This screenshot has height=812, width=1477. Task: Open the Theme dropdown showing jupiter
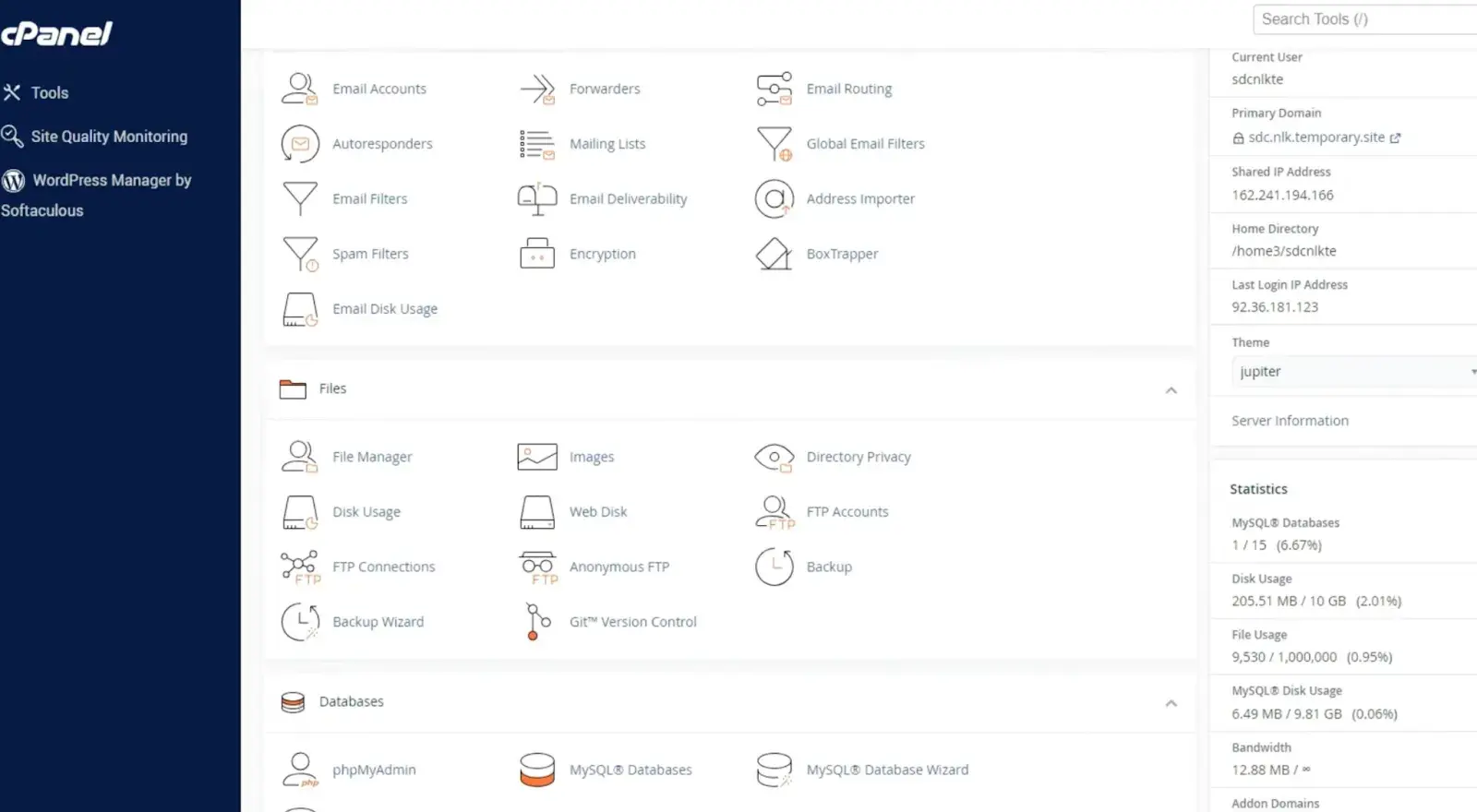(x=1354, y=372)
